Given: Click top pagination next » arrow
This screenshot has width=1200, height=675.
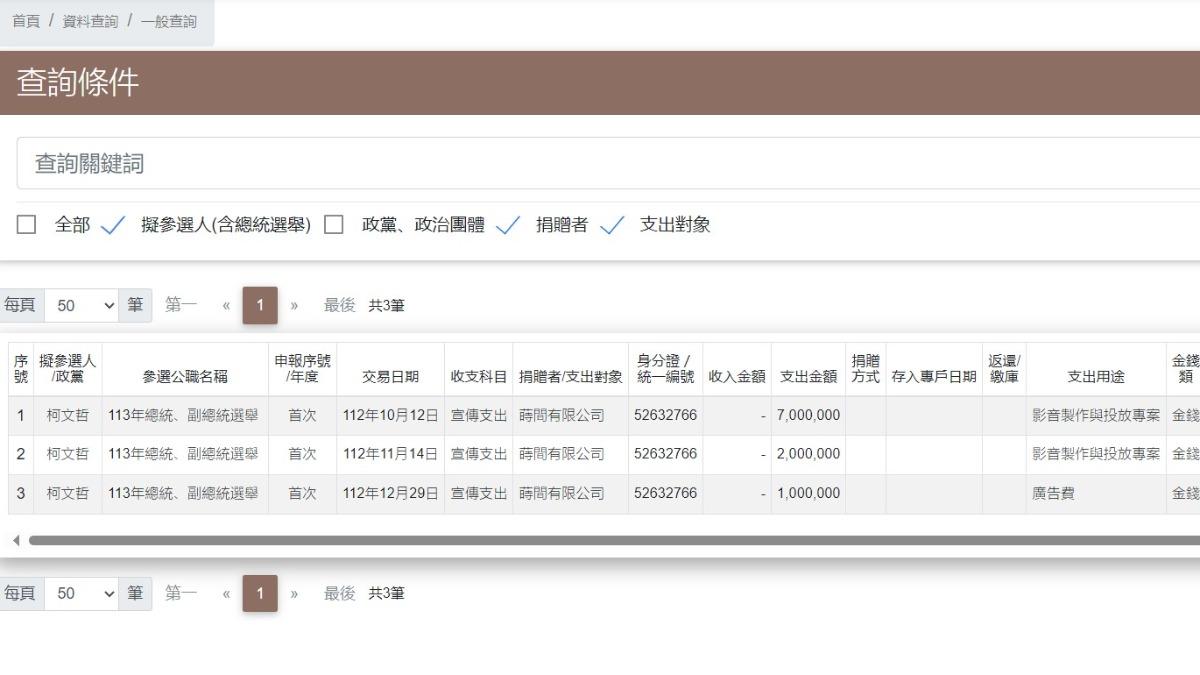Looking at the screenshot, I should 294,306.
